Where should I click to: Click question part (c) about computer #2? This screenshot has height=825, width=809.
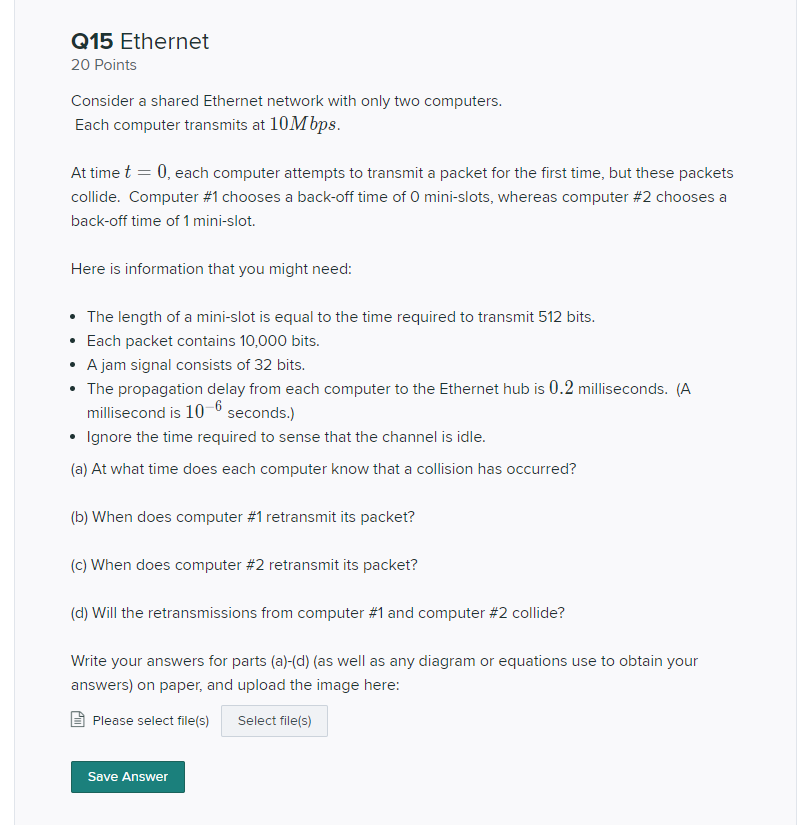tap(244, 565)
